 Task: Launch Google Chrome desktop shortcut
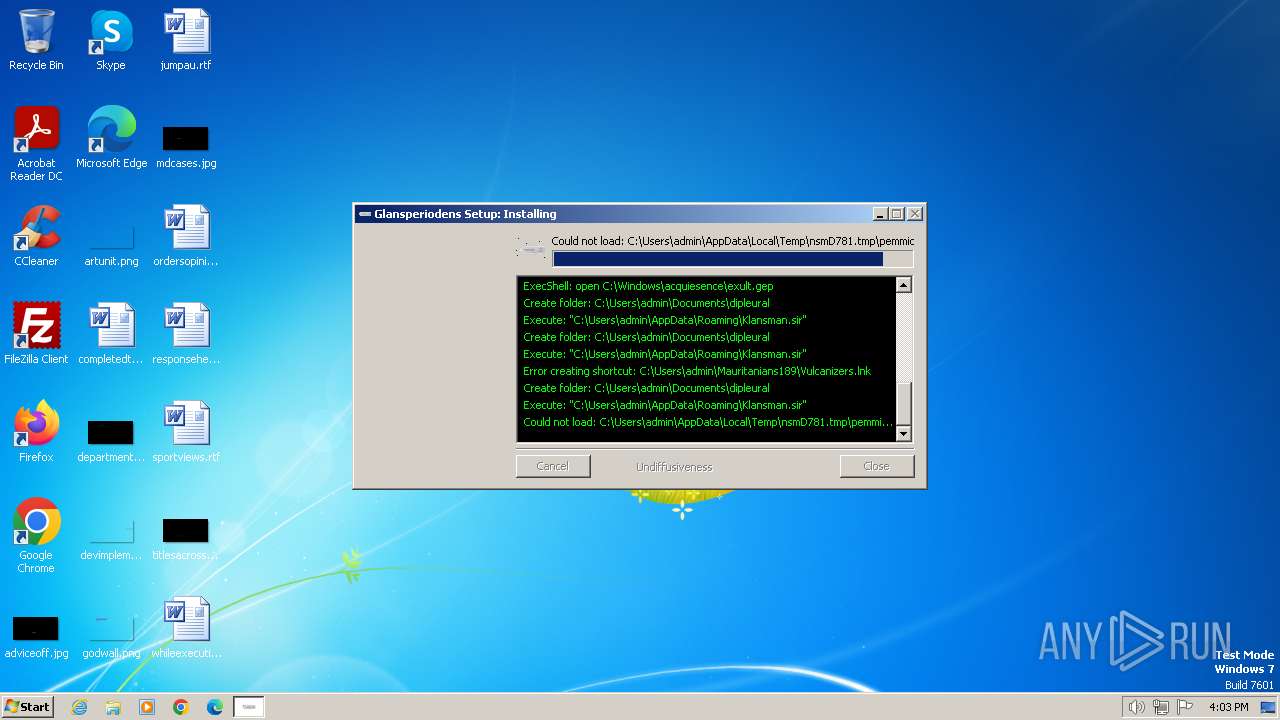point(36,536)
